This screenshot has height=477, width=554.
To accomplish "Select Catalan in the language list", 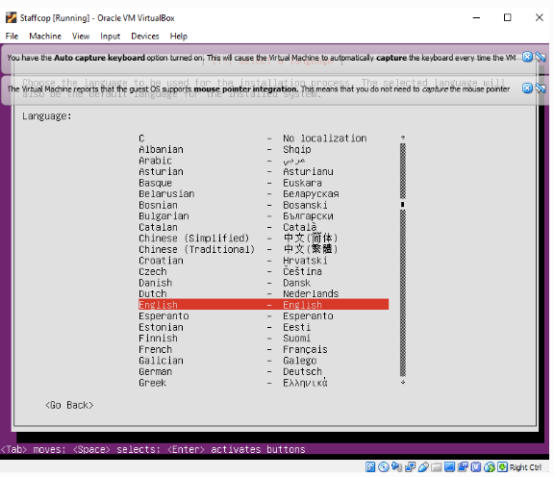I will tap(264, 227).
